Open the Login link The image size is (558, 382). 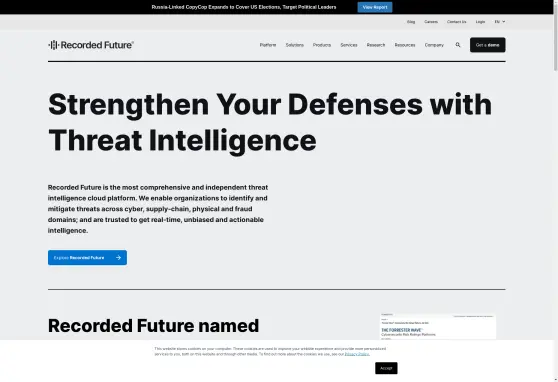[x=480, y=22]
